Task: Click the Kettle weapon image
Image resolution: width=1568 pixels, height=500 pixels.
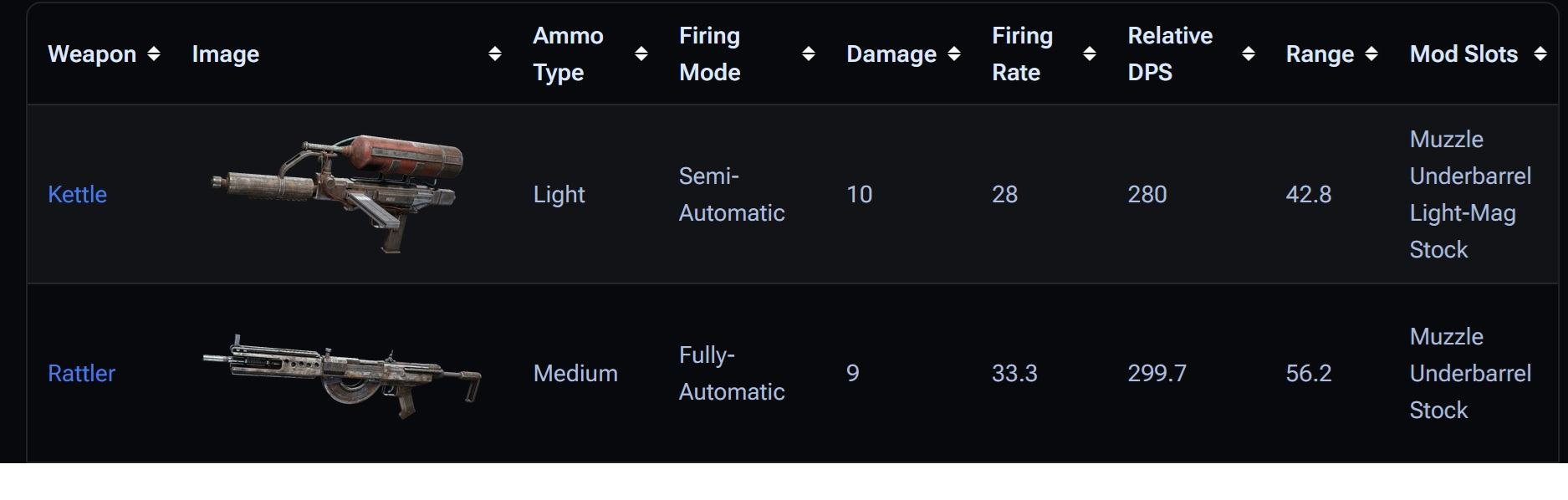Action: (339, 192)
